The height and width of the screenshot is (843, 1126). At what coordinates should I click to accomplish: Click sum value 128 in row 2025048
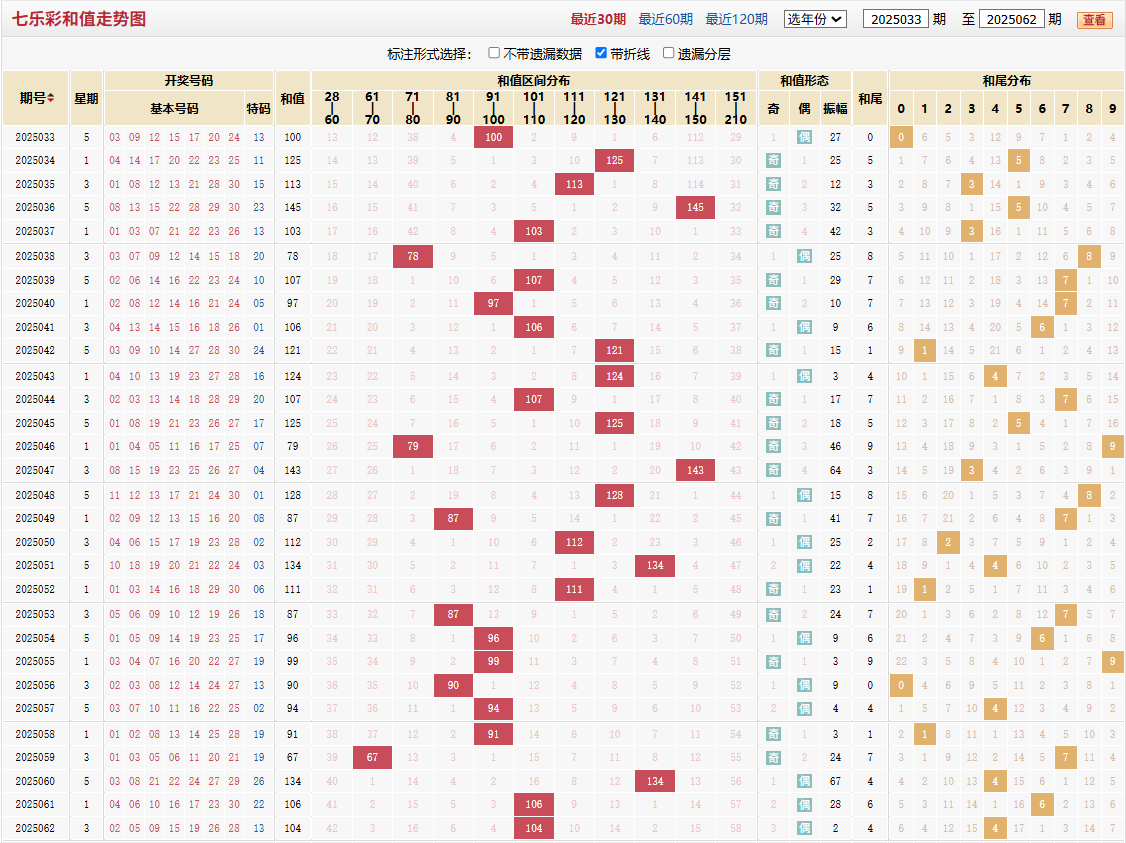point(292,495)
